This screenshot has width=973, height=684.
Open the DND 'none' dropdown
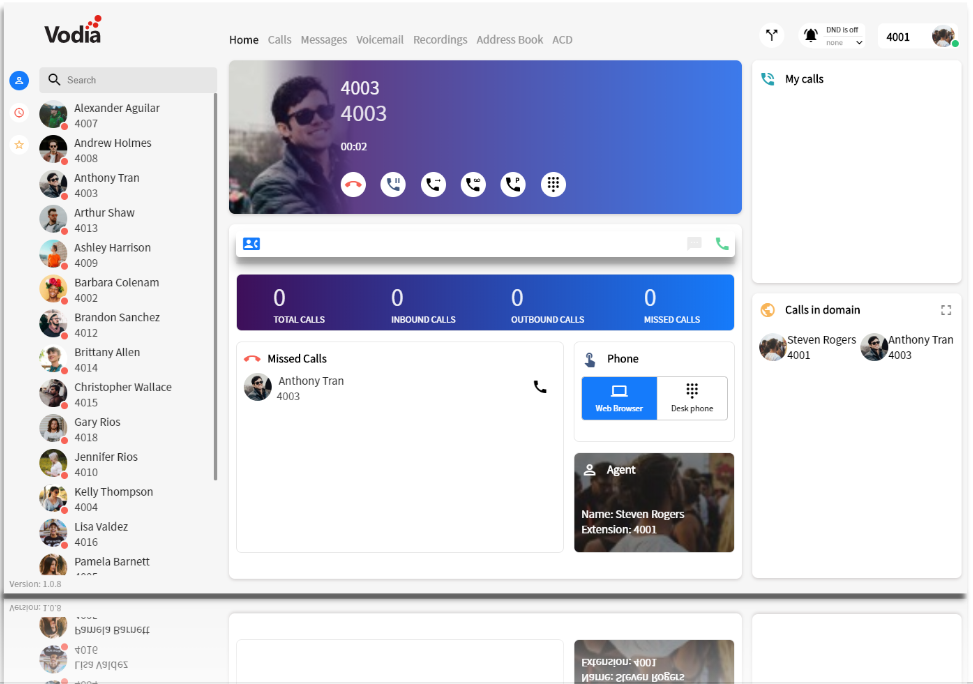point(845,43)
